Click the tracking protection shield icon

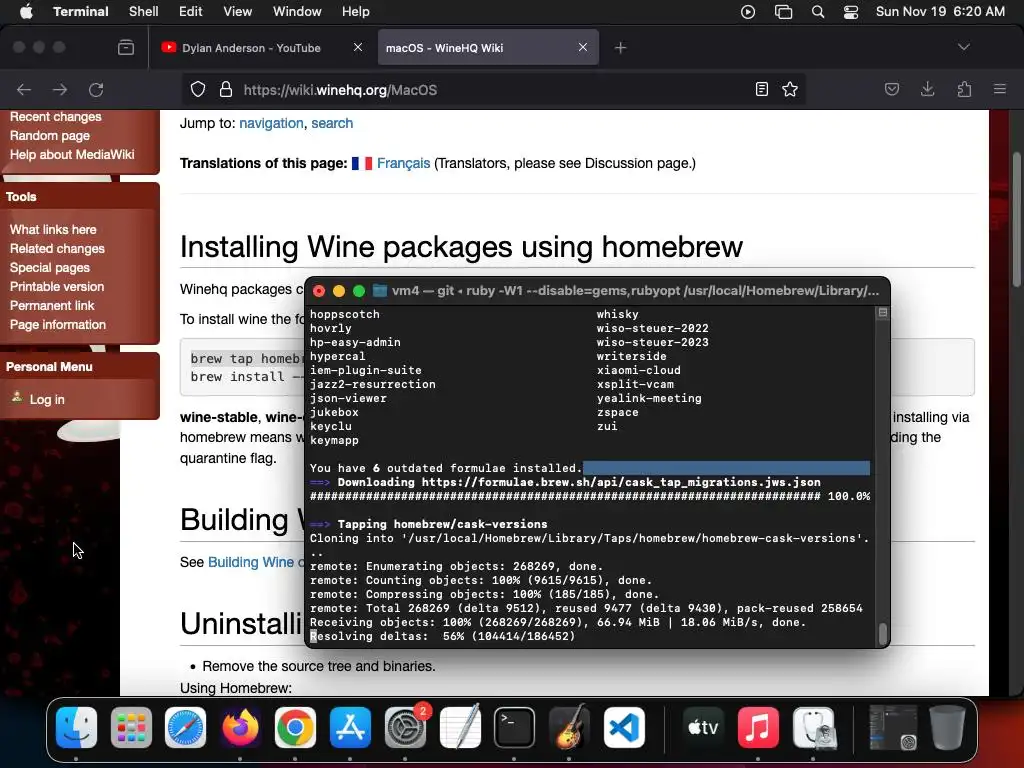click(x=198, y=89)
